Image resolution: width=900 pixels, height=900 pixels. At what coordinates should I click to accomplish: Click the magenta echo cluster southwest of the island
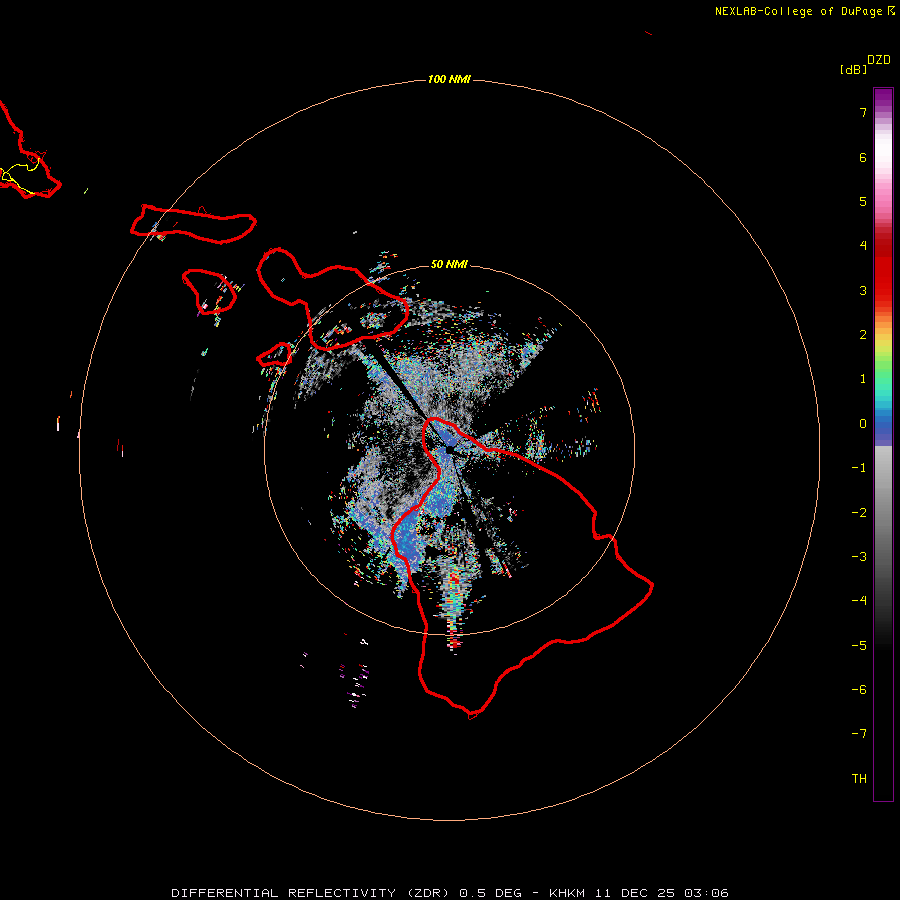[x=356, y=684]
